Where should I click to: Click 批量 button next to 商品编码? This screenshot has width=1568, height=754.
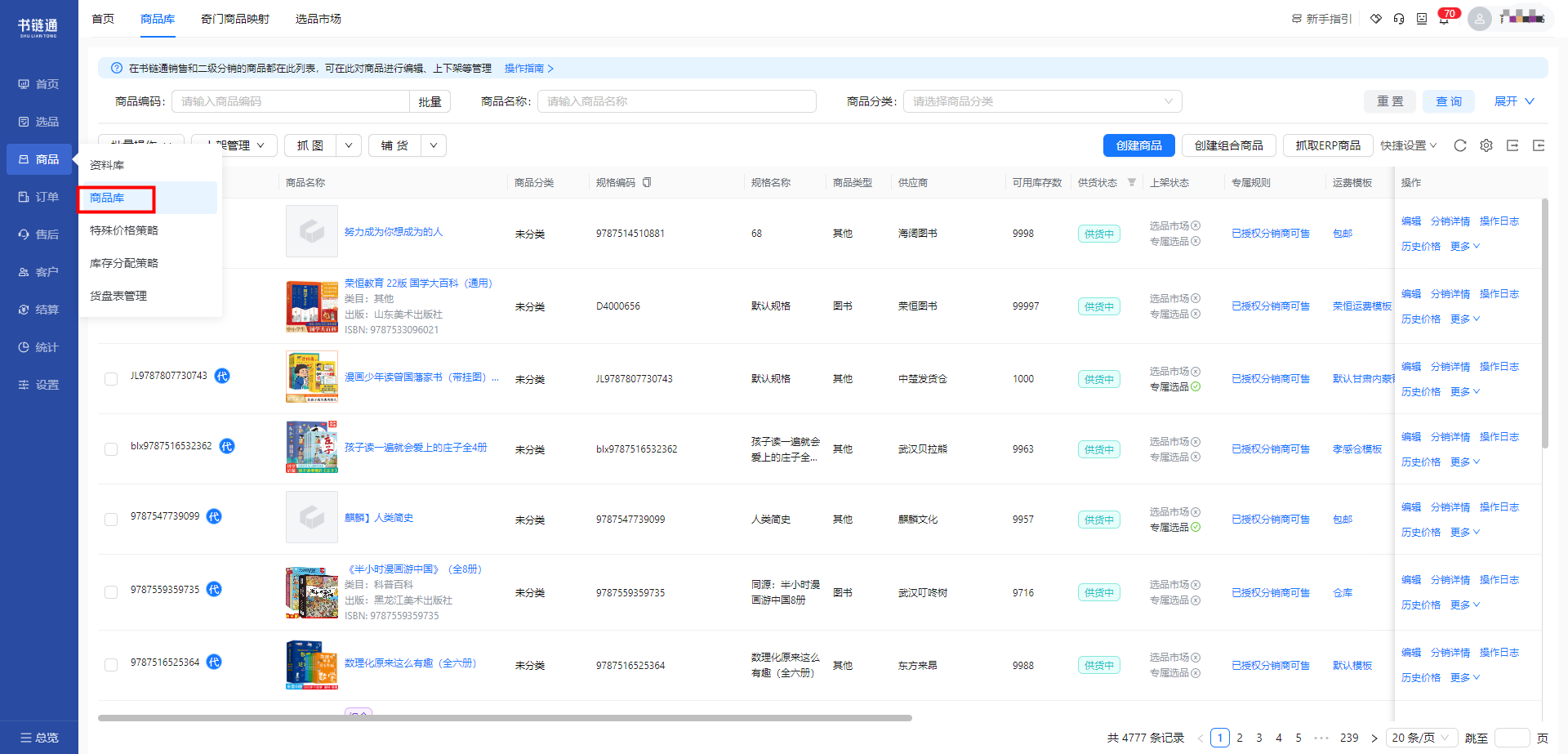tap(430, 101)
